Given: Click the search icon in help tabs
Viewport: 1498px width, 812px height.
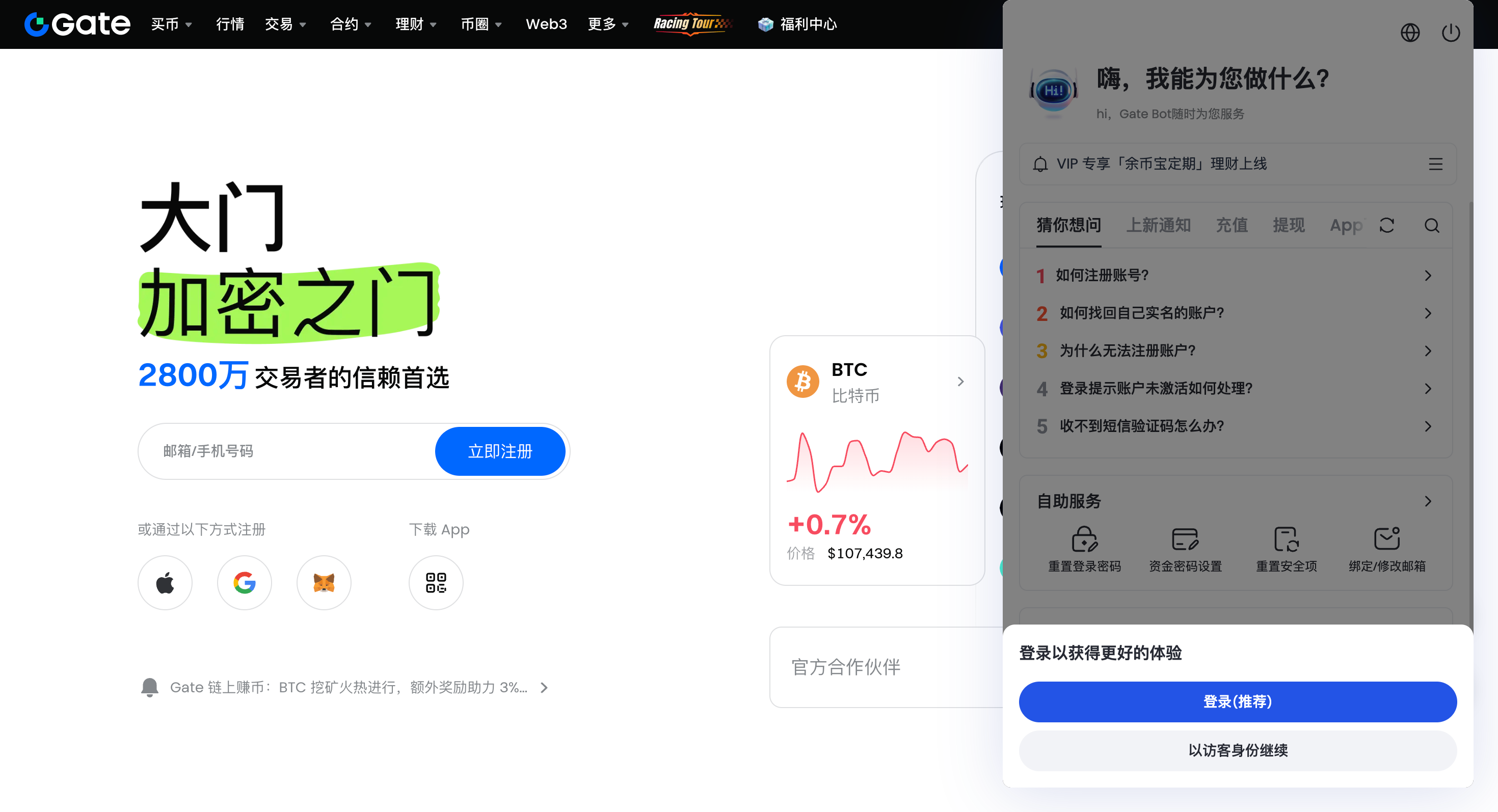Looking at the screenshot, I should pyautogui.click(x=1432, y=226).
